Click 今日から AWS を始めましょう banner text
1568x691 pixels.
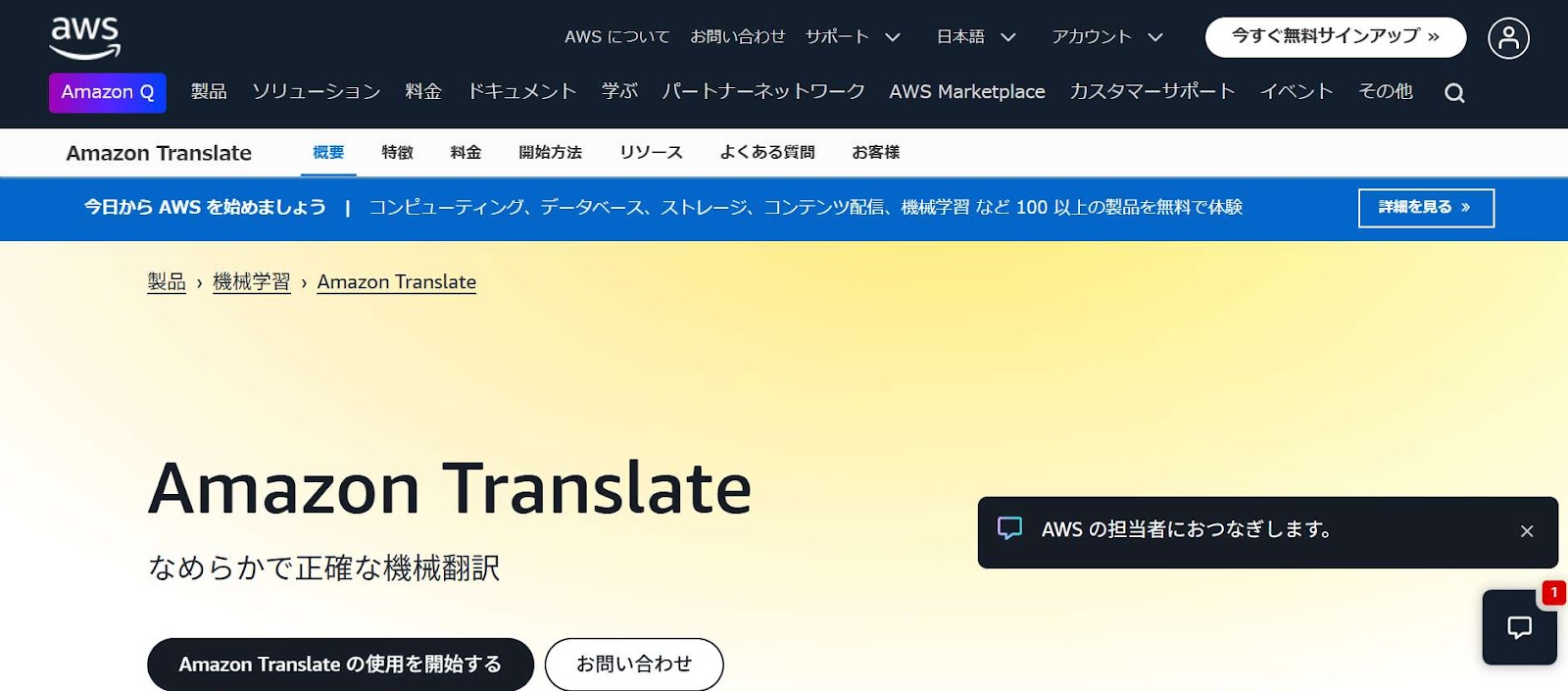point(205,208)
